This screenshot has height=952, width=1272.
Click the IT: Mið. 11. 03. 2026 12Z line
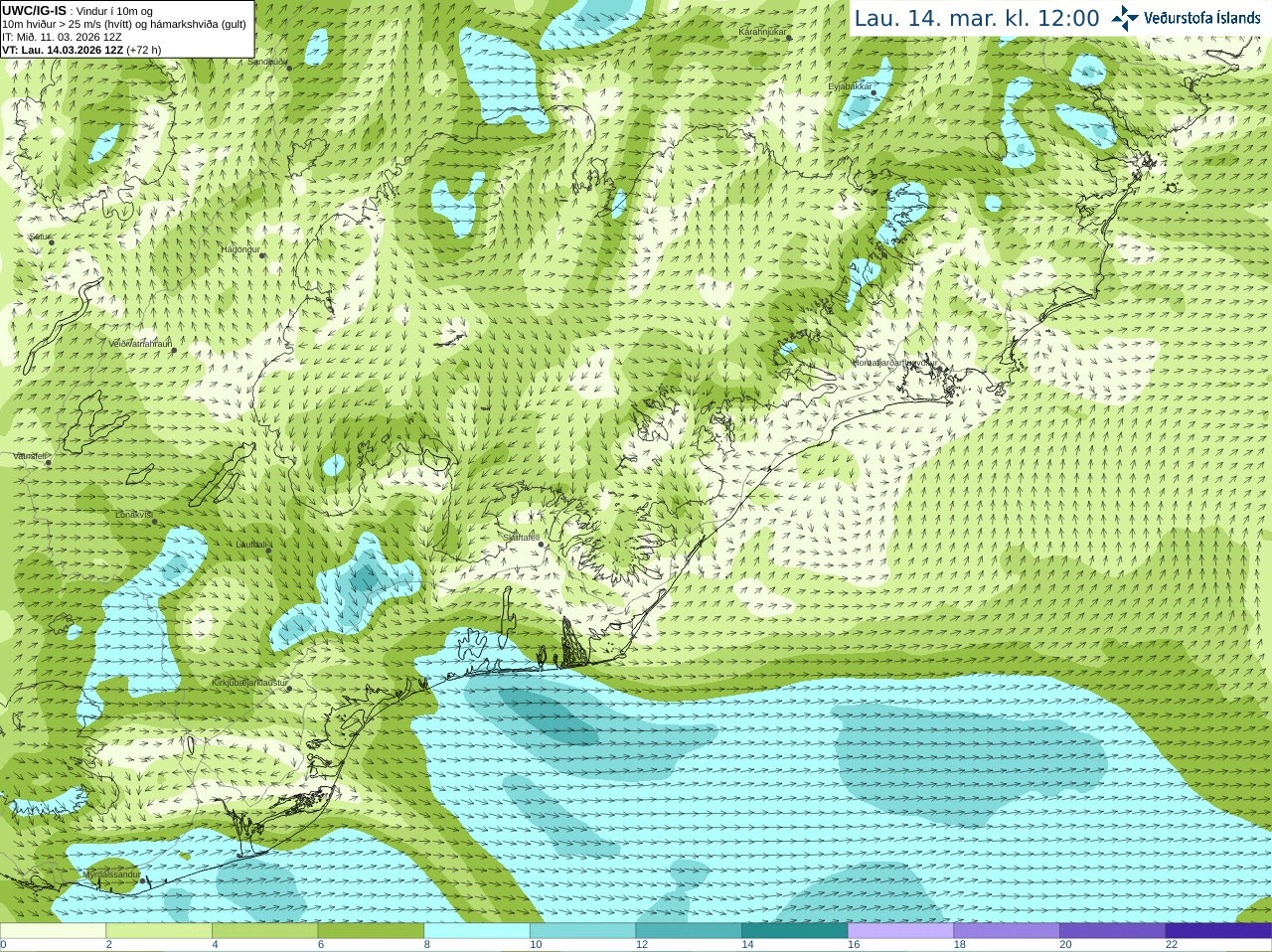(x=62, y=37)
